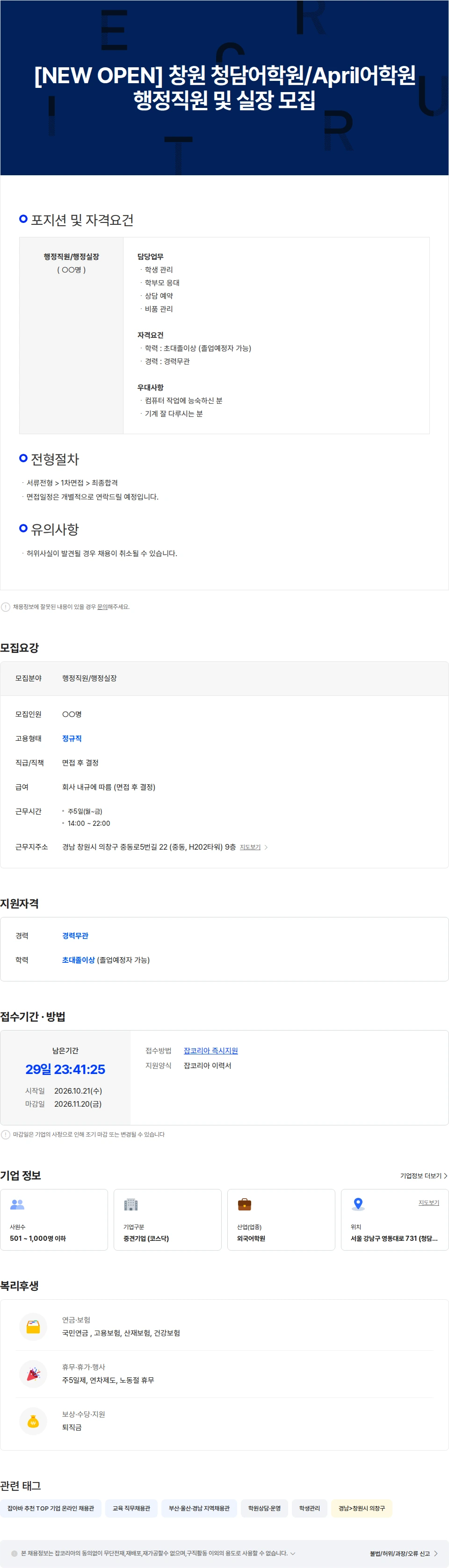Click the 사원수 501~1,000명 이하 card
This screenshot has height=1568, width=449.
54,1220
